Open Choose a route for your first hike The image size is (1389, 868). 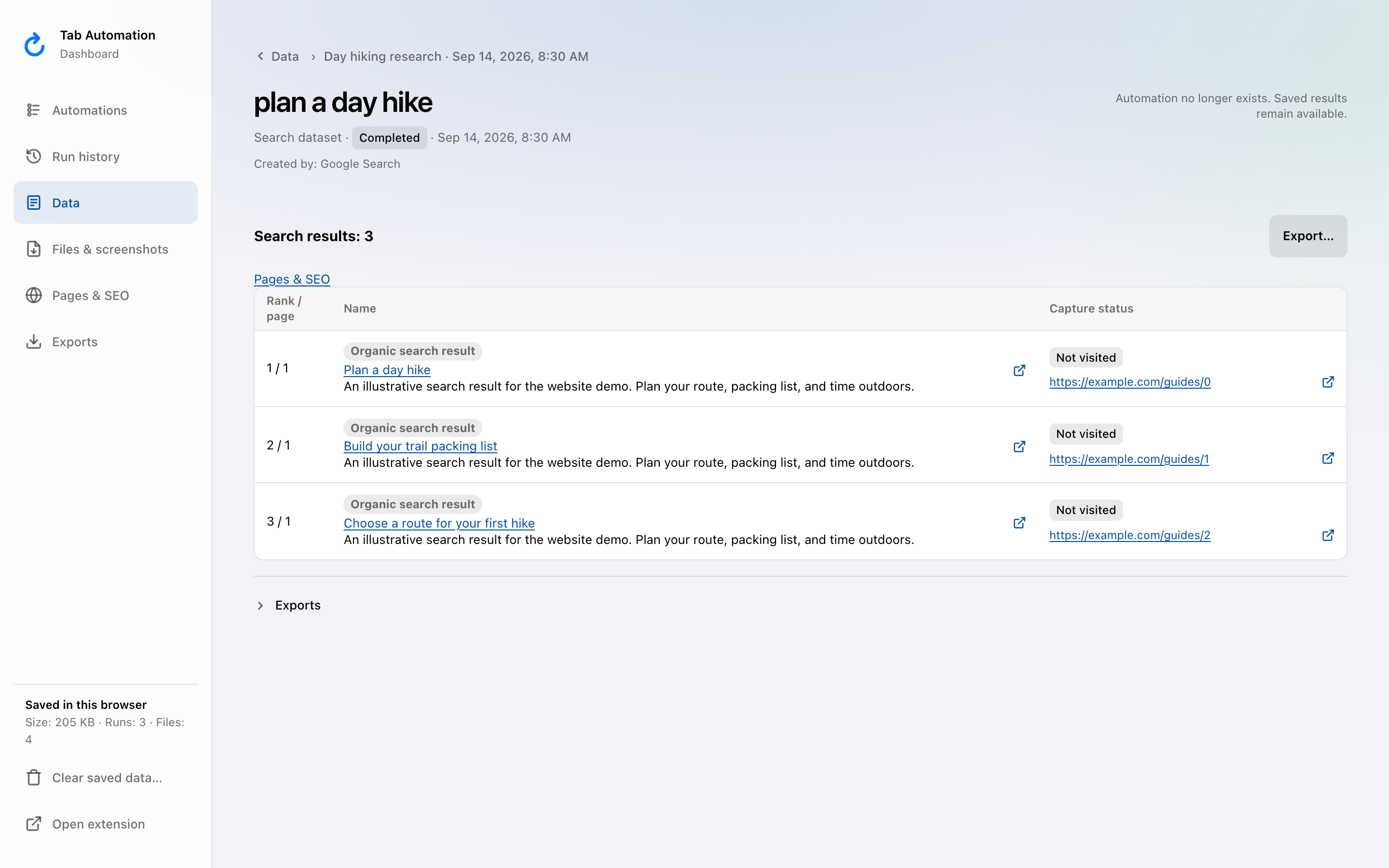[x=439, y=523]
